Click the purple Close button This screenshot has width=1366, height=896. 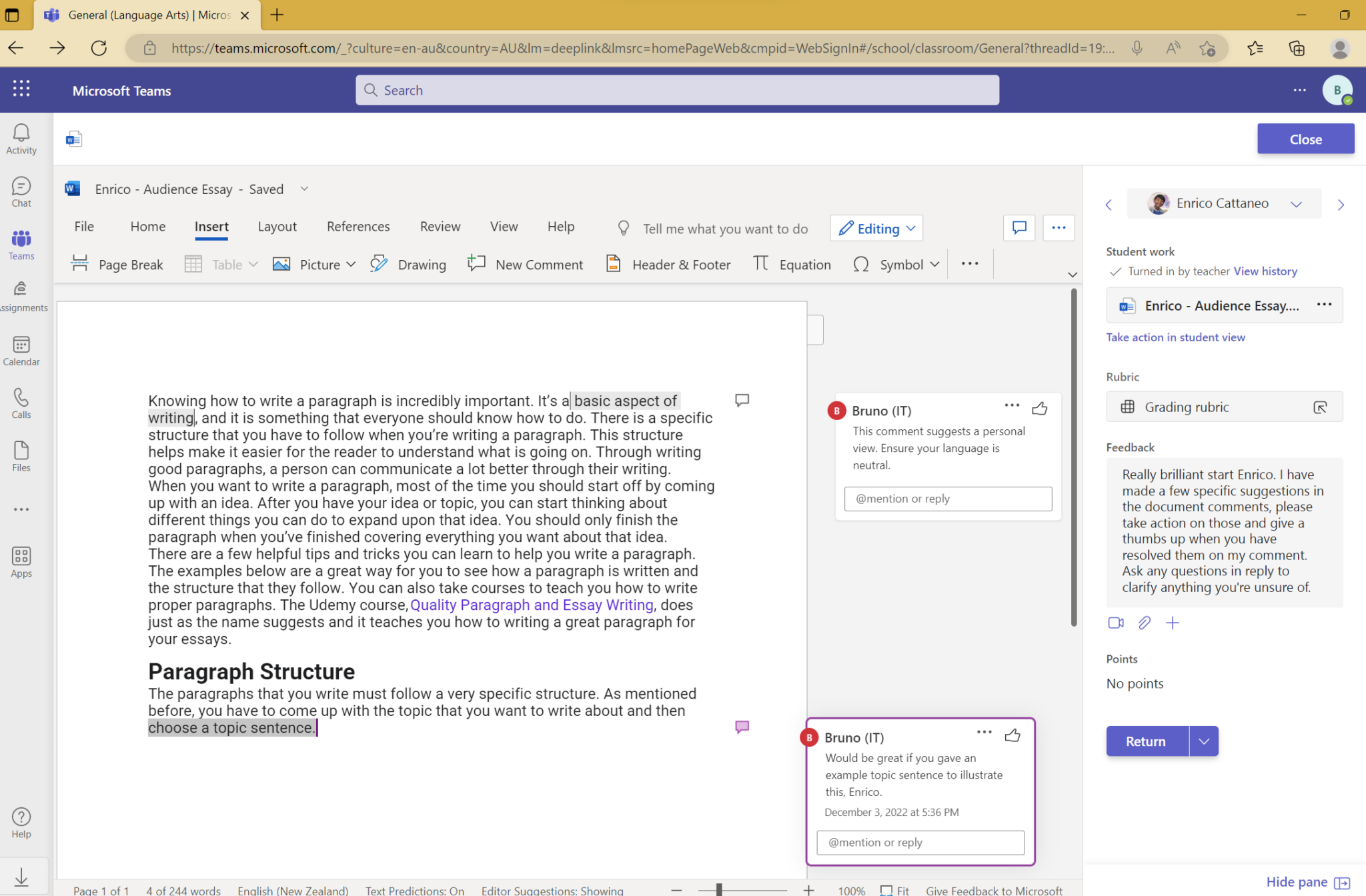pyautogui.click(x=1305, y=139)
